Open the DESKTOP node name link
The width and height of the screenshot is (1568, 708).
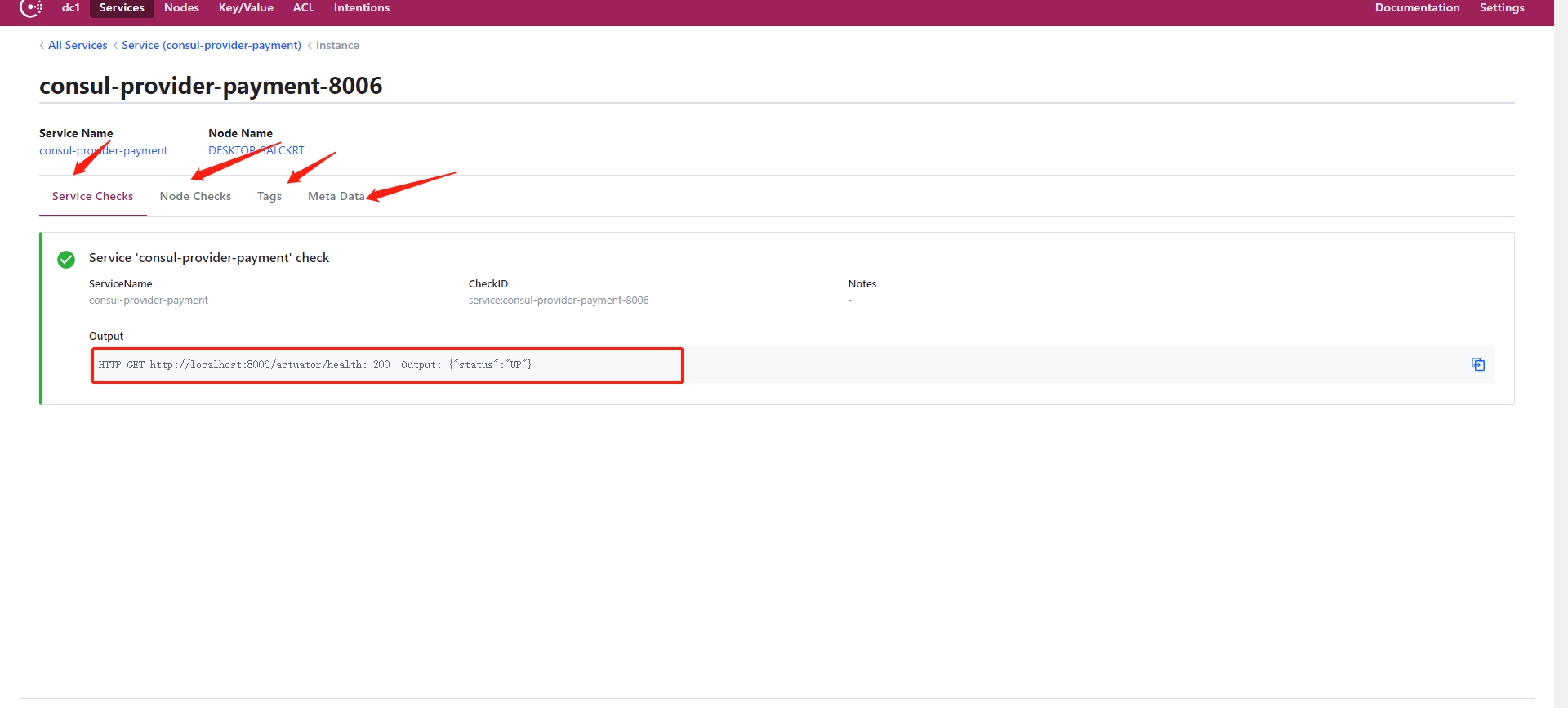pos(256,150)
